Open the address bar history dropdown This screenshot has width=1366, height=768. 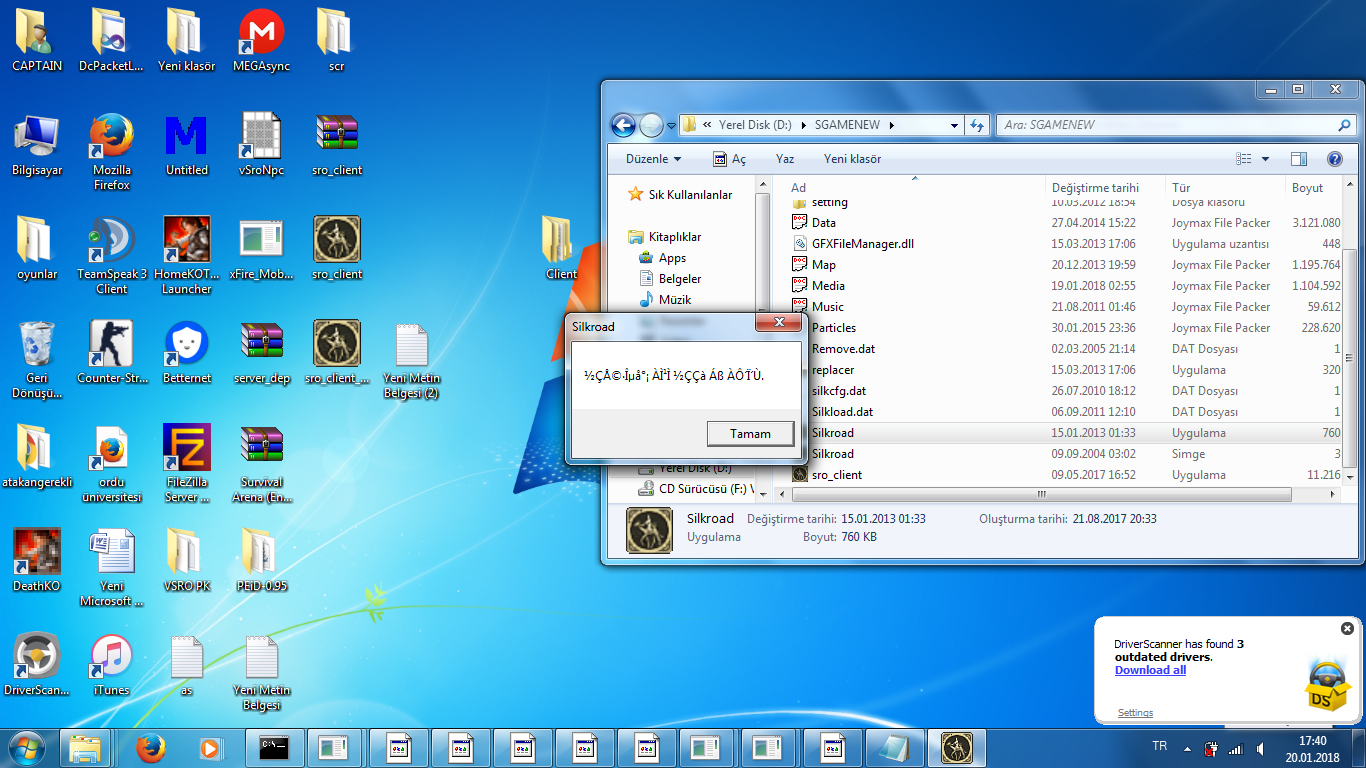[x=954, y=125]
